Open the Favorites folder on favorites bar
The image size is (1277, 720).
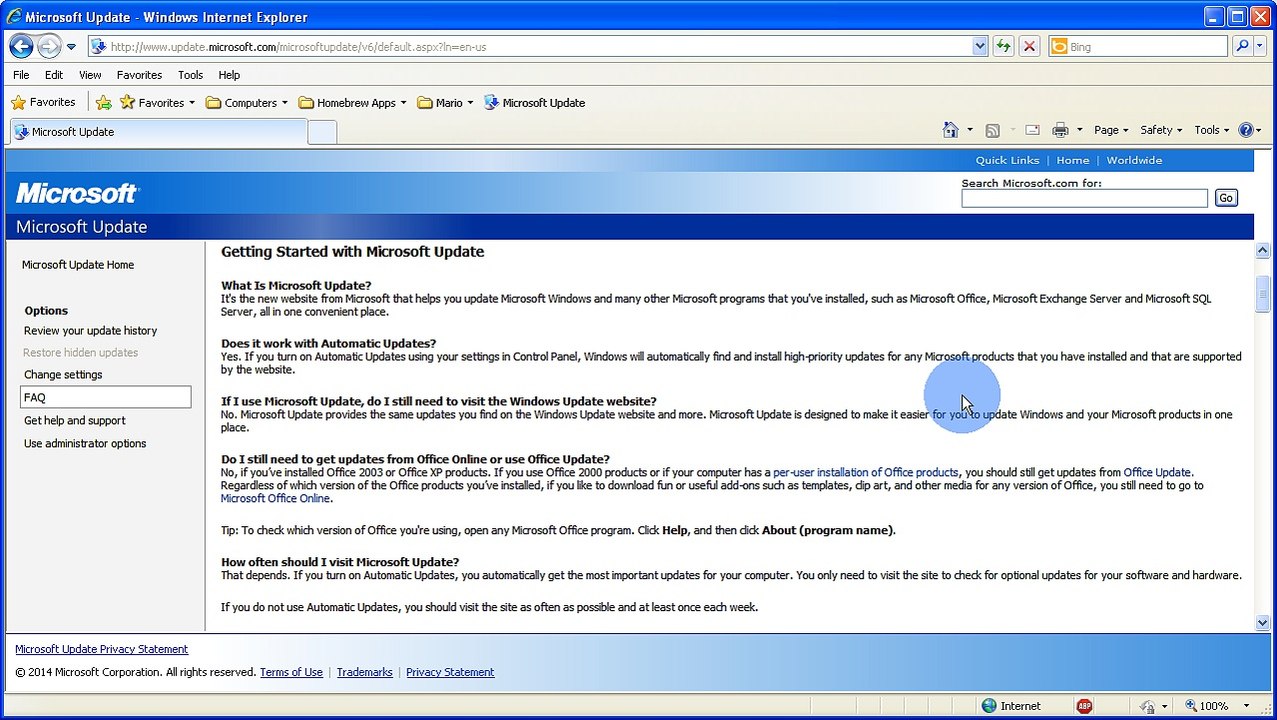point(157,102)
